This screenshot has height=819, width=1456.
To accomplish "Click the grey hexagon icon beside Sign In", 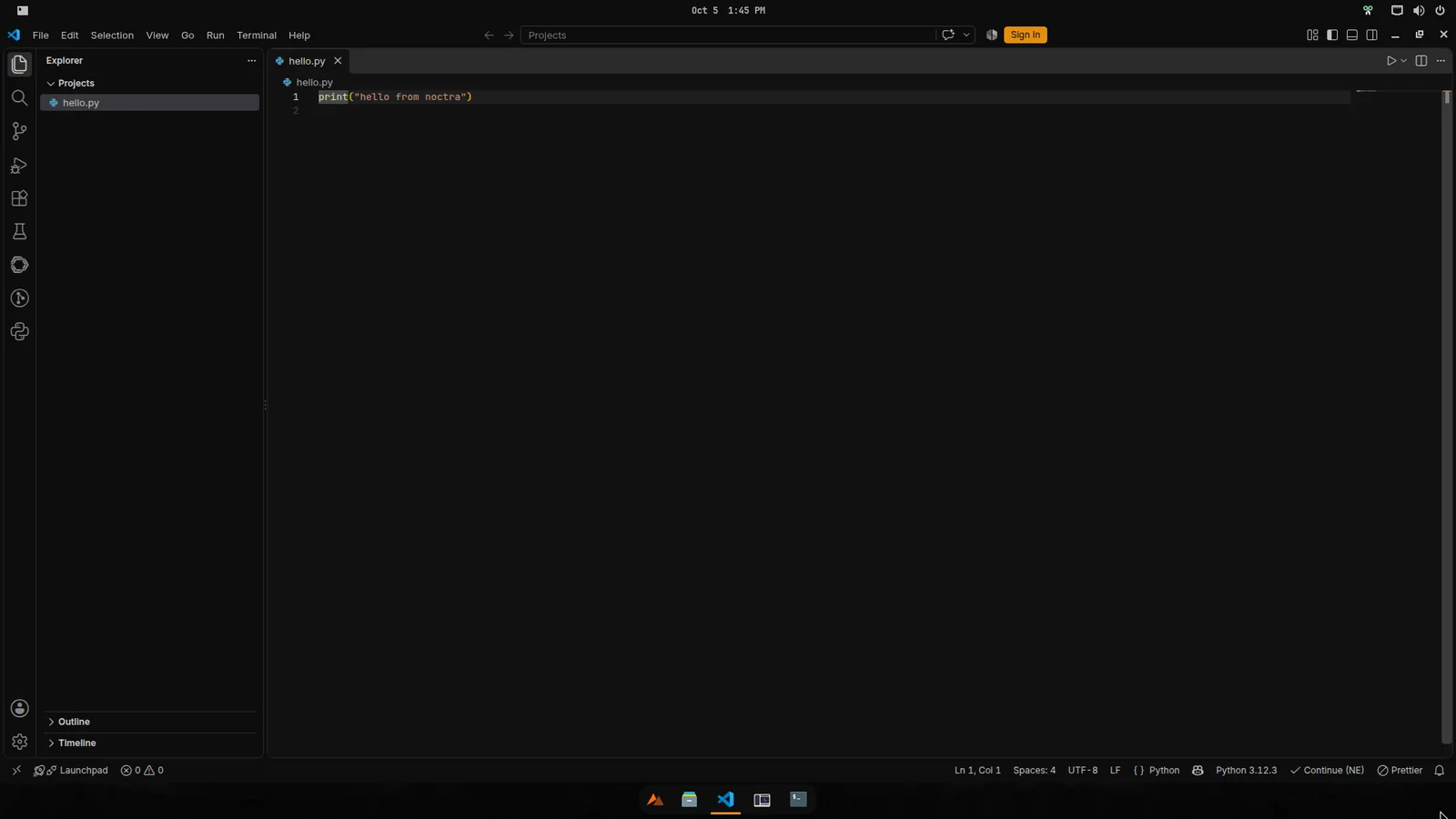I will pyautogui.click(x=992, y=35).
